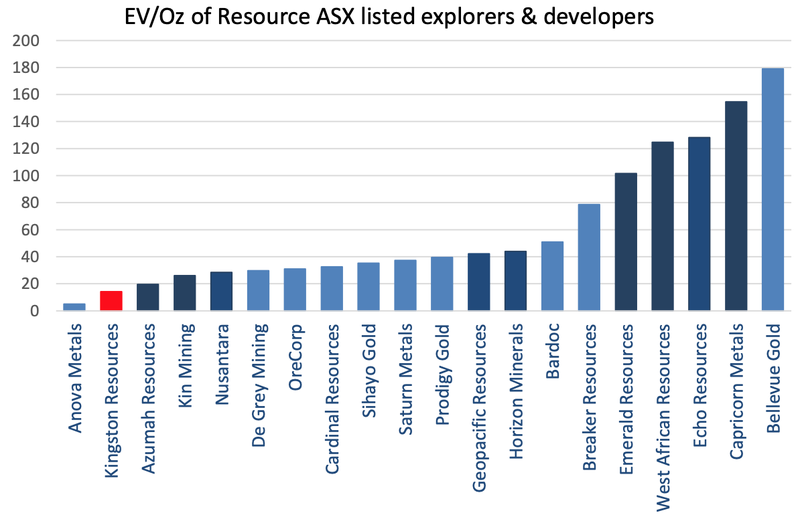Click the 'West African Resources' axis label
800x515 pixels.
663,417
